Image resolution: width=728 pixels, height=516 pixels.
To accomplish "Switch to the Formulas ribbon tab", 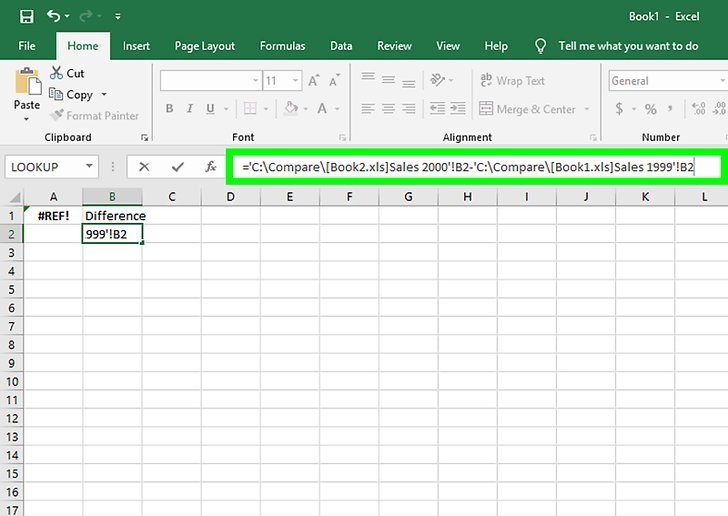I will pyautogui.click(x=282, y=46).
